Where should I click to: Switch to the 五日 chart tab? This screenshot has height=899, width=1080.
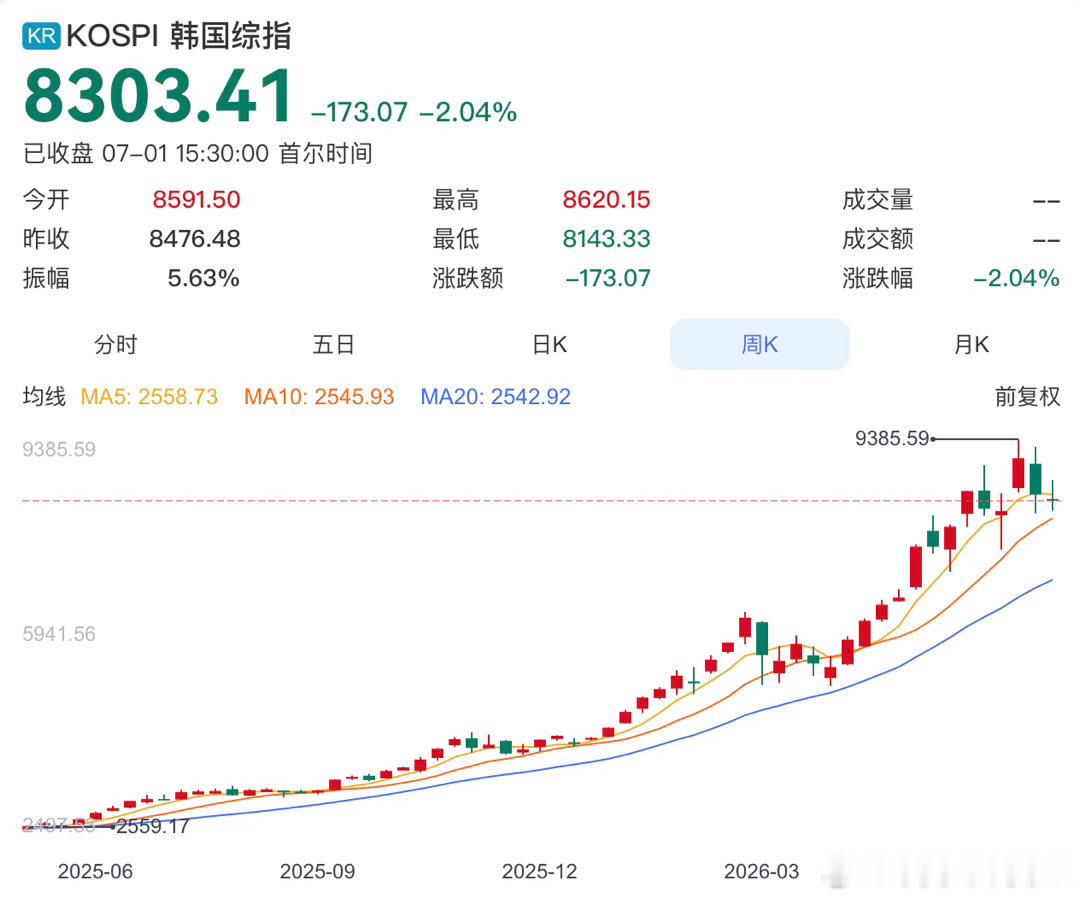coord(333,344)
